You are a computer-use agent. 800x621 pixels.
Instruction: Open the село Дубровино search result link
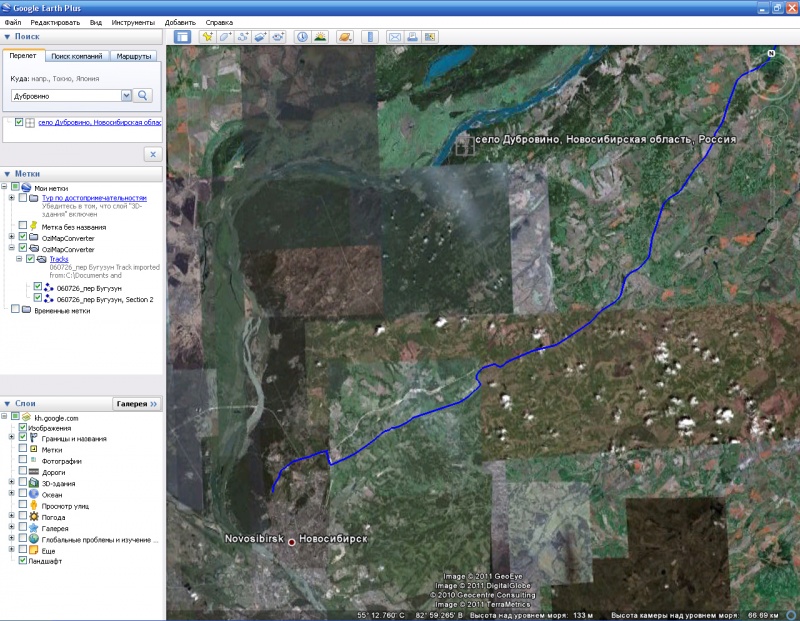point(100,122)
